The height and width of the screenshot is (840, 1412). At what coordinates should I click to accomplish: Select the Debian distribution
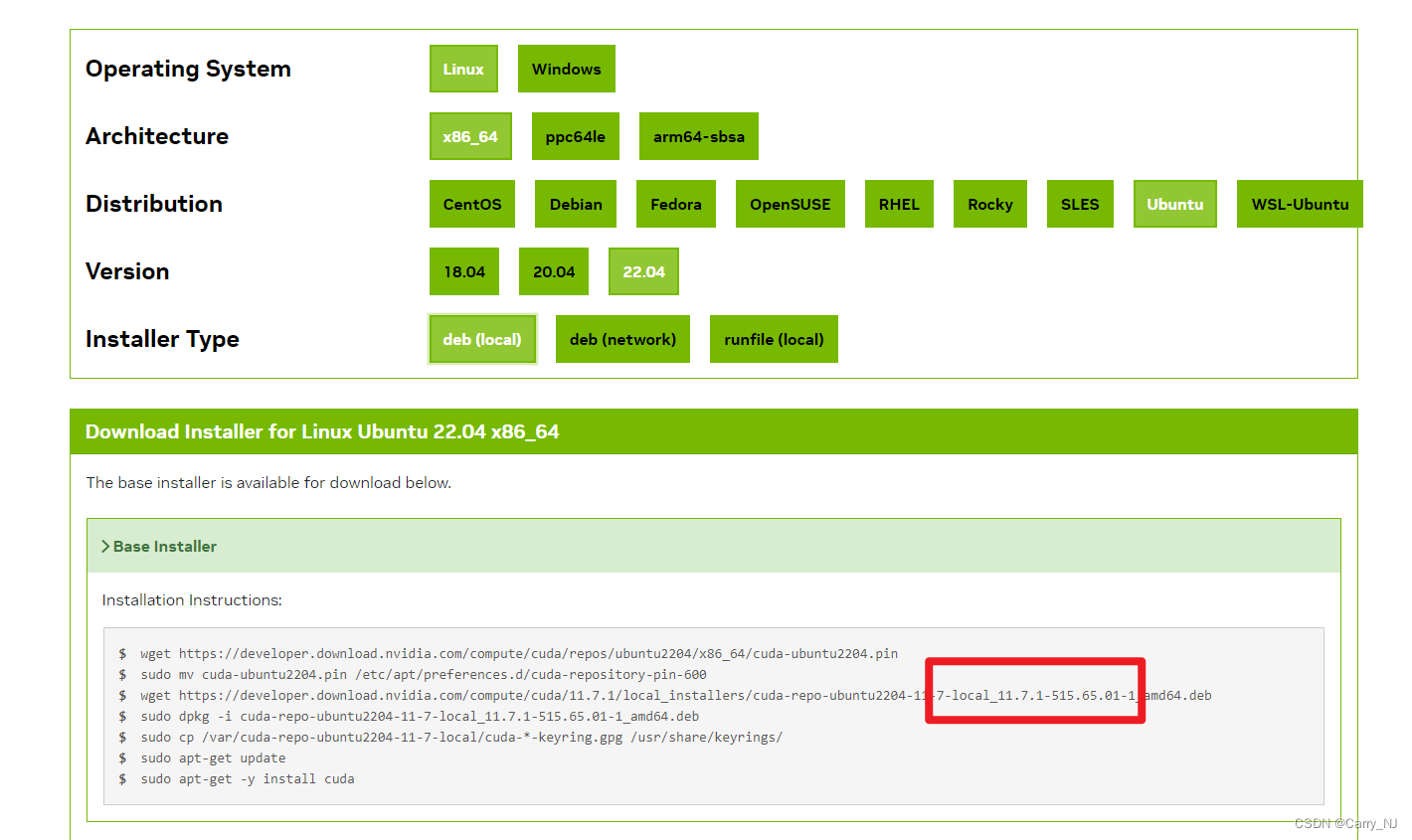point(576,204)
